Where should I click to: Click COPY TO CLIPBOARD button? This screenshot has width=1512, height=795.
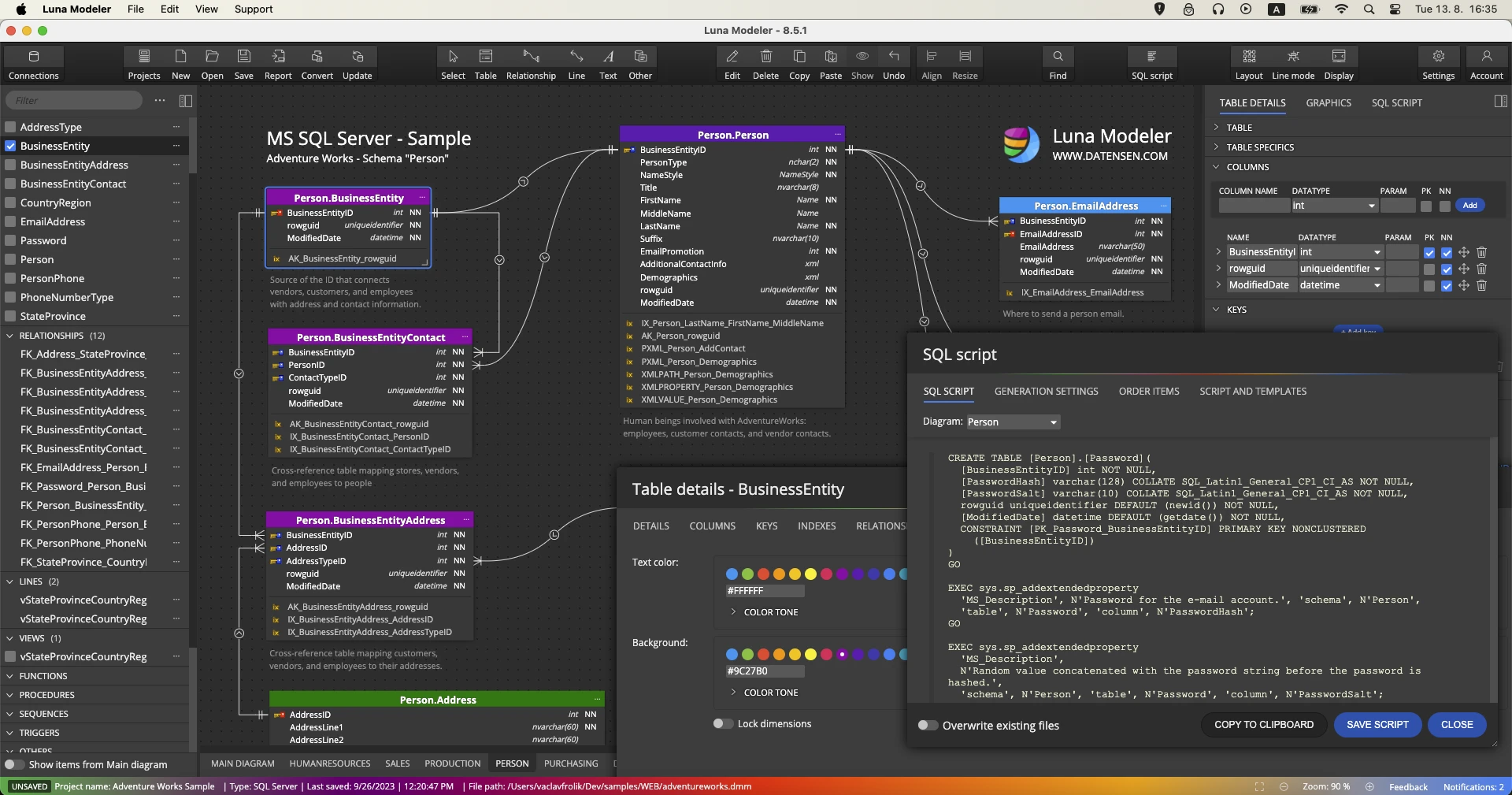1264,725
